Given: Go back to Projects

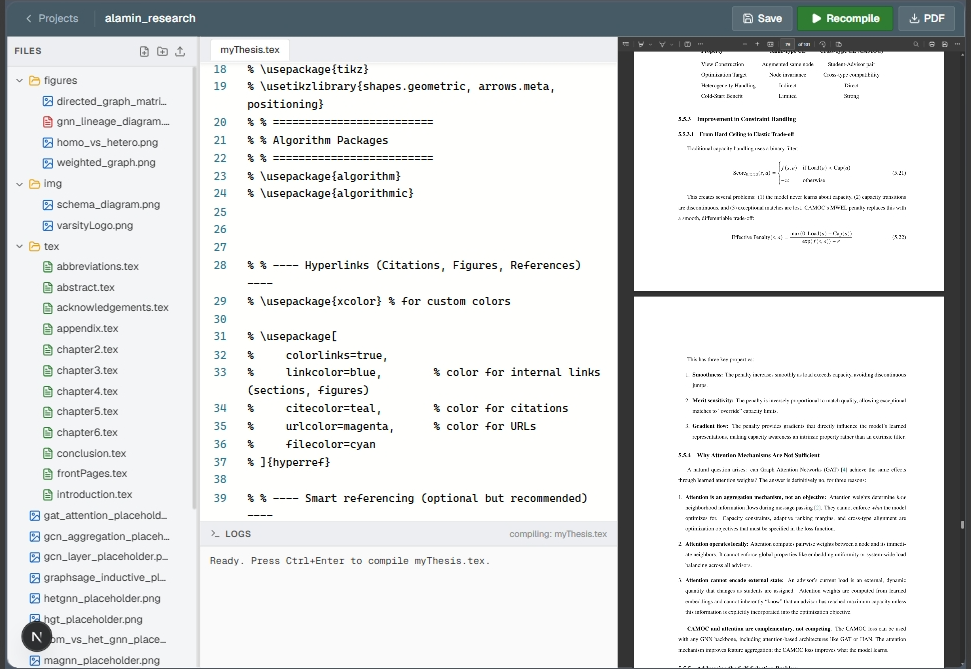Looking at the screenshot, I should tap(52, 19).
